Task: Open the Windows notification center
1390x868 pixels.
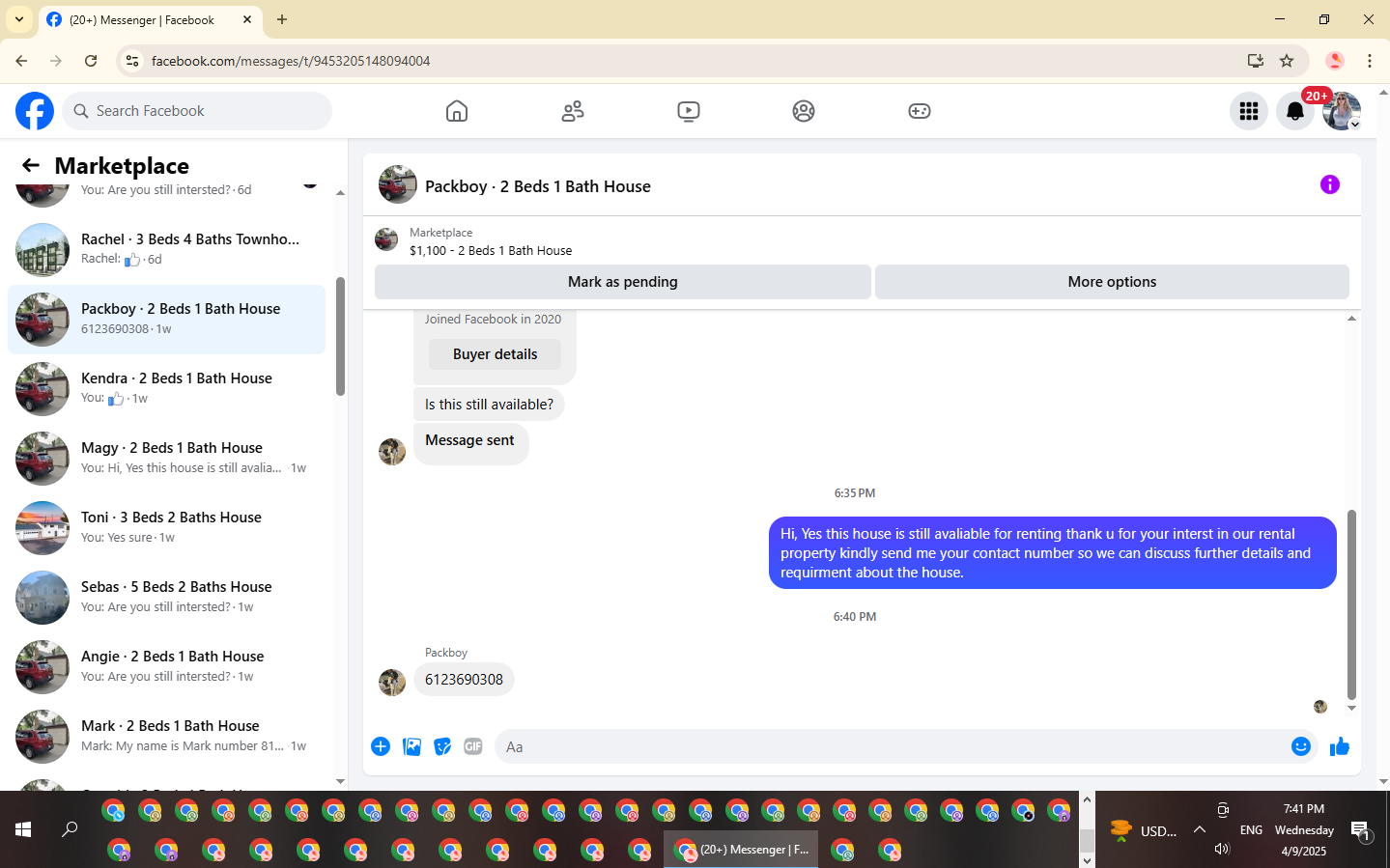Action: pos(1360,830)
